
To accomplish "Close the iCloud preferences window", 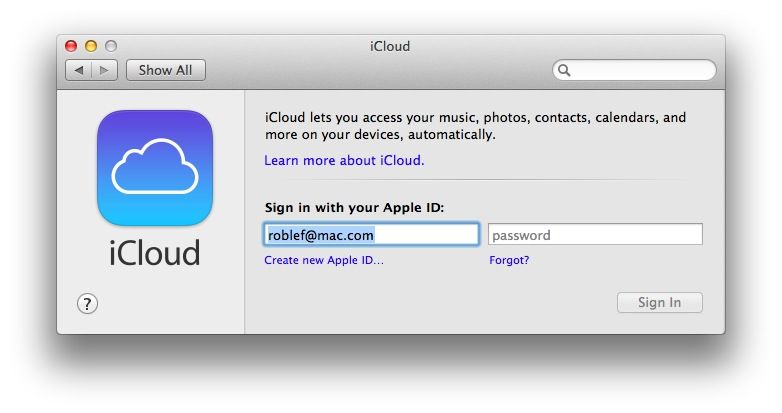I will coord(71,46).
